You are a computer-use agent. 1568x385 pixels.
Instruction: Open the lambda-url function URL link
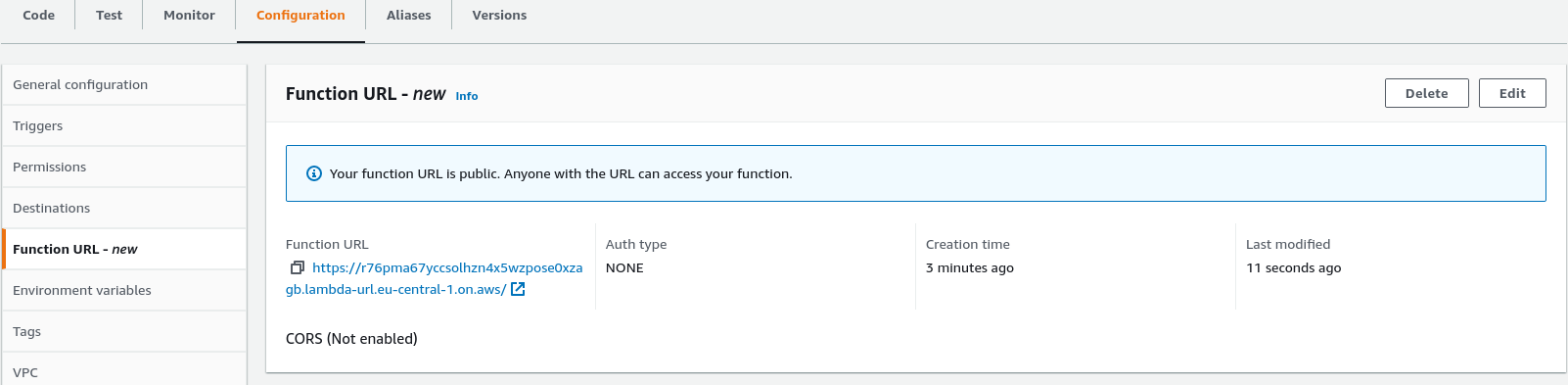point(434,278)
